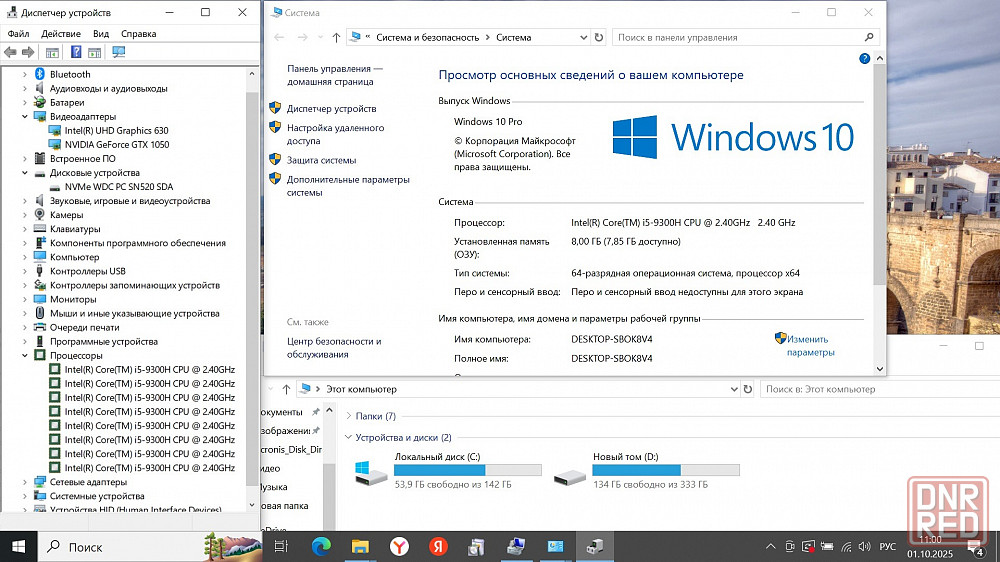Click the Изменить параметры link

pyautogui.click(x=809, y=346)
